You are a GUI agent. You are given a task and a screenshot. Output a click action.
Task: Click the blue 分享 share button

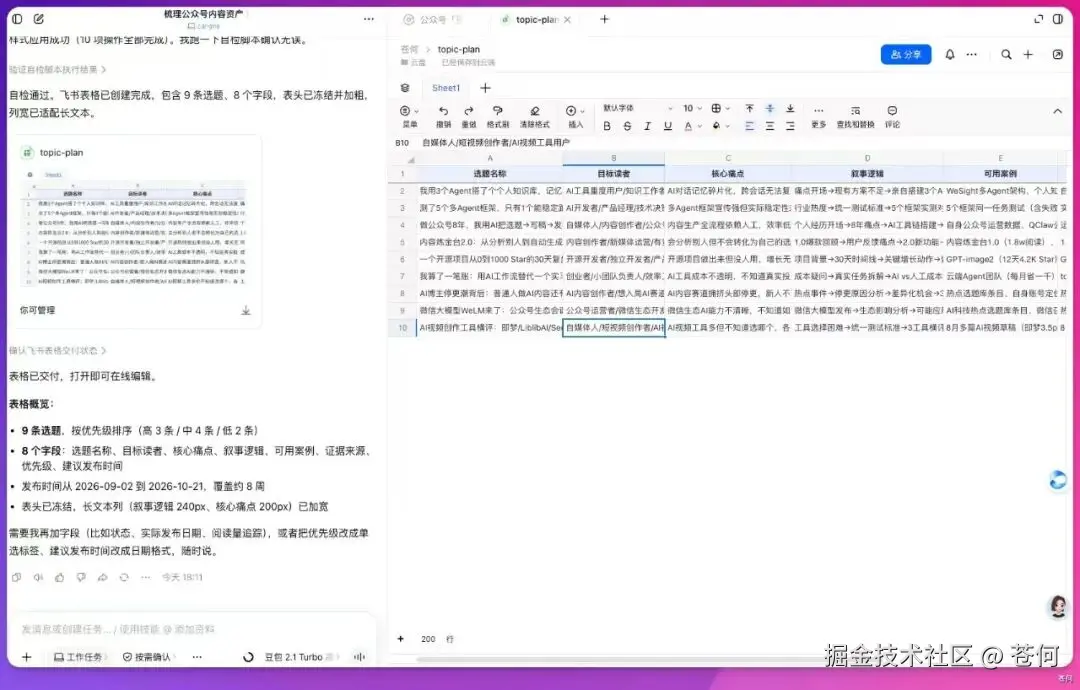906,54
